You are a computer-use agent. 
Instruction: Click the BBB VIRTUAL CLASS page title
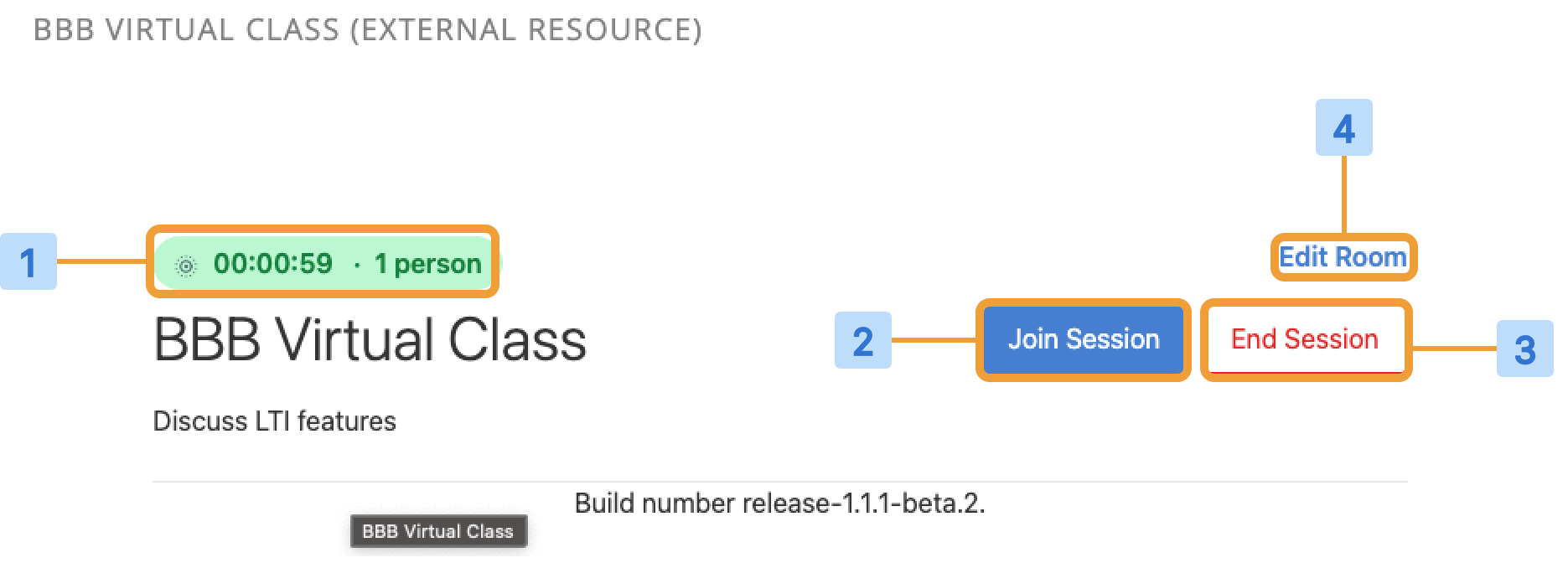click(x=187, y=29)
